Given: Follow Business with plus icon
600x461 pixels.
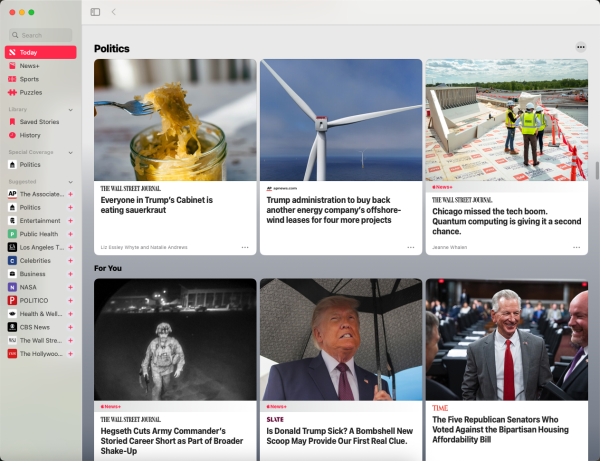Looking at the screenshot, I should point(70,274).
